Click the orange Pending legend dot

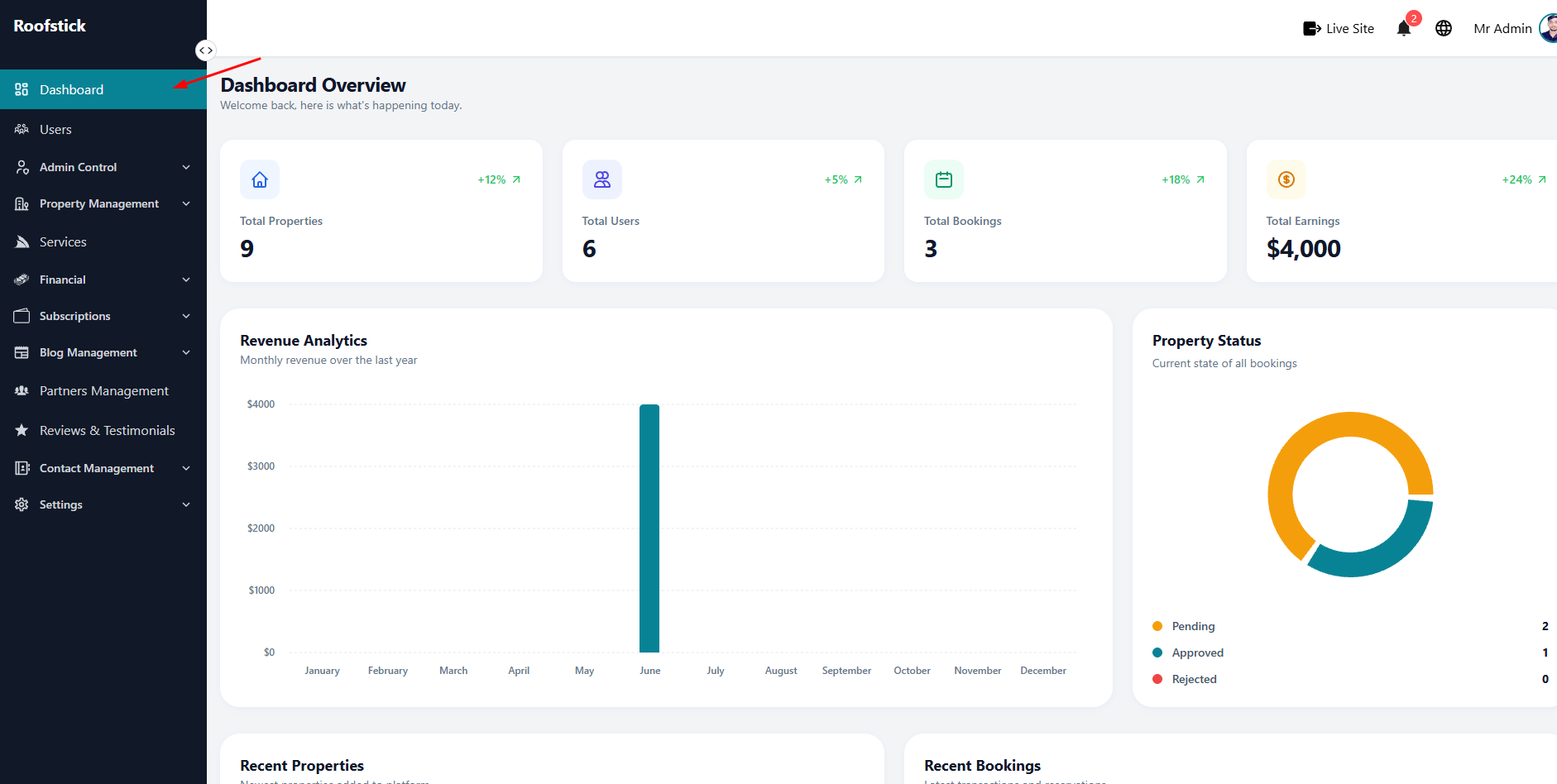(1157, 626)
